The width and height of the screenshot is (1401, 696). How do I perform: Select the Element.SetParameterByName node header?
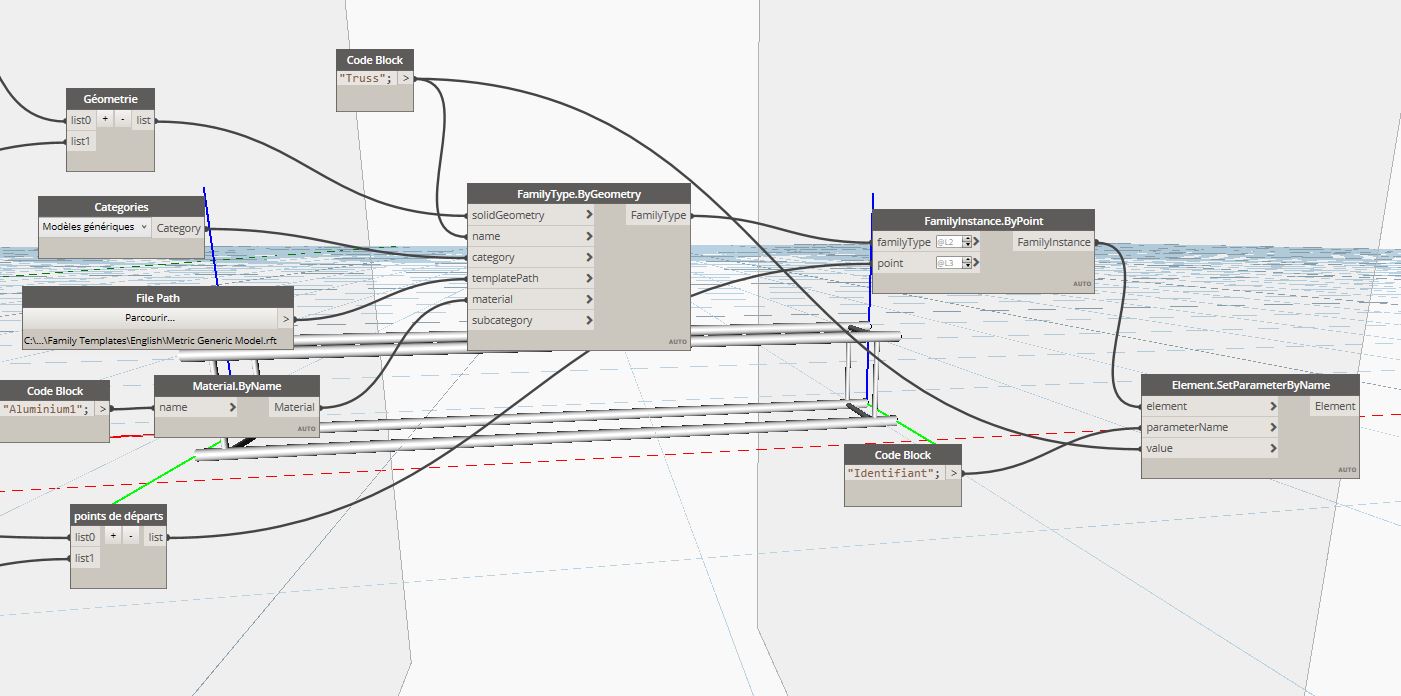click(1250, 385)
